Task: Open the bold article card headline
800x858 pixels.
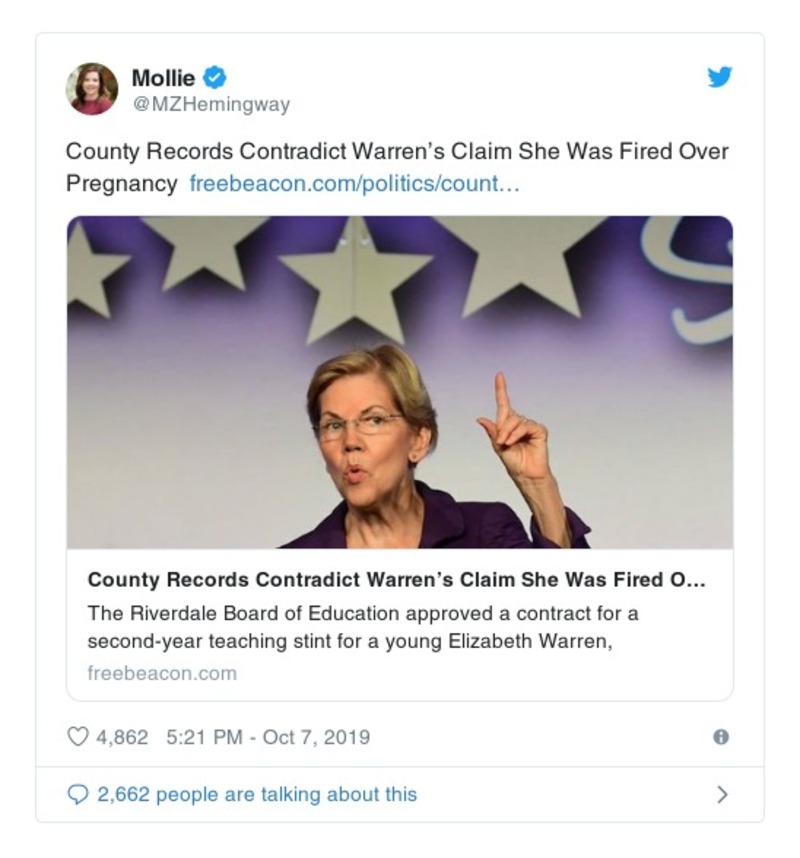Action: tap(396, 580)
